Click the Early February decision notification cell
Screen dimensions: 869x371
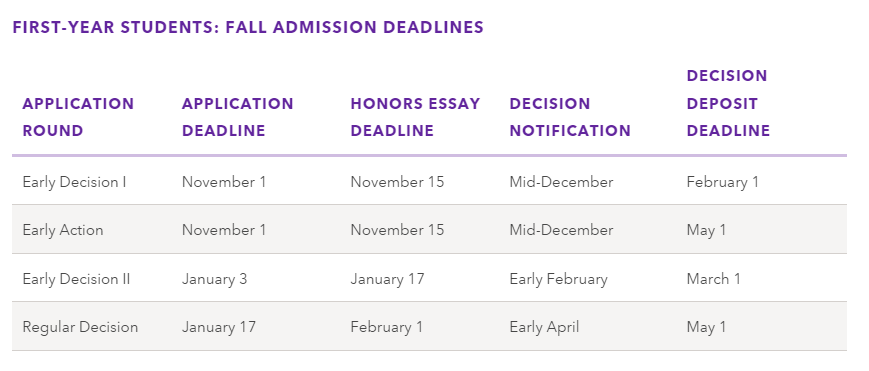tap(558, 278)
